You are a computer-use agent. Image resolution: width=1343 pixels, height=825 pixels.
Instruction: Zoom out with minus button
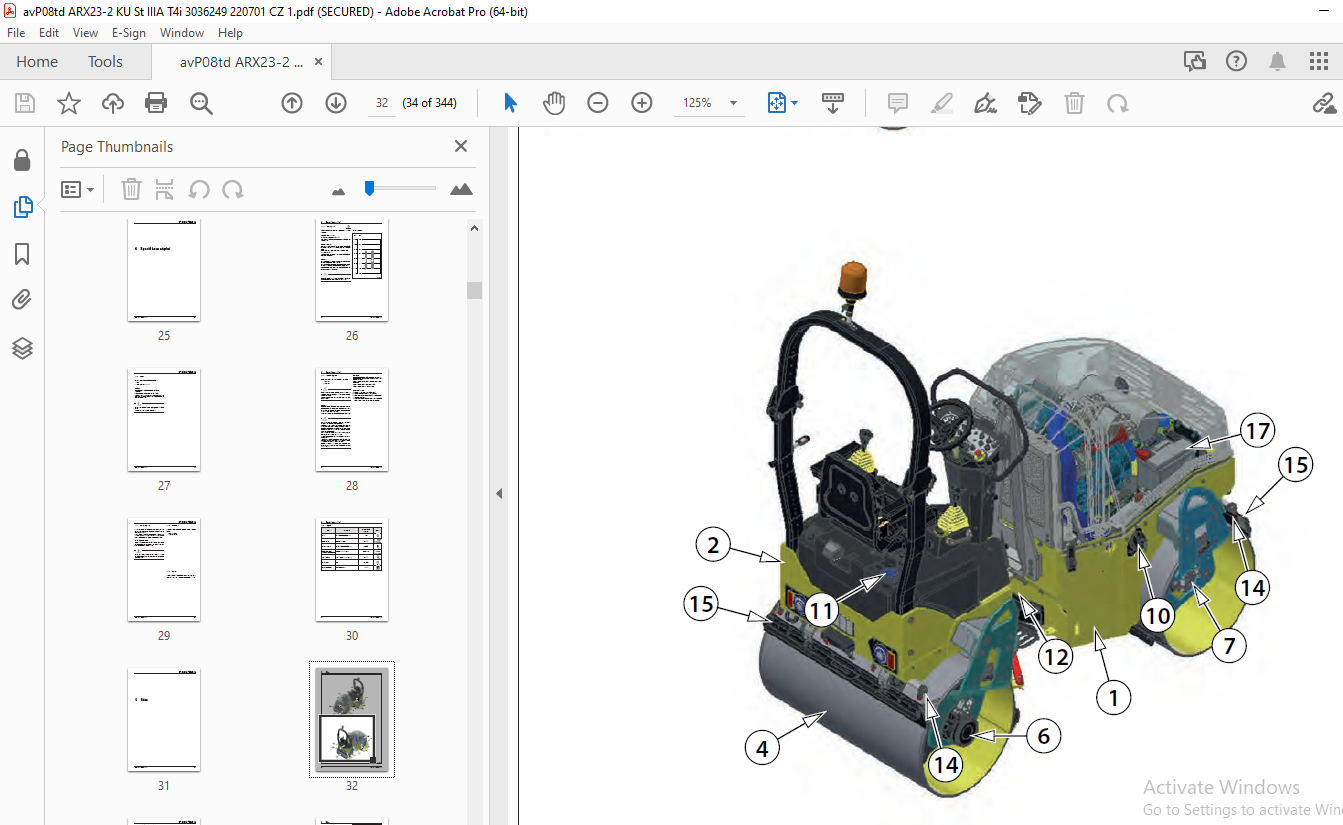[x=598, y=103]
